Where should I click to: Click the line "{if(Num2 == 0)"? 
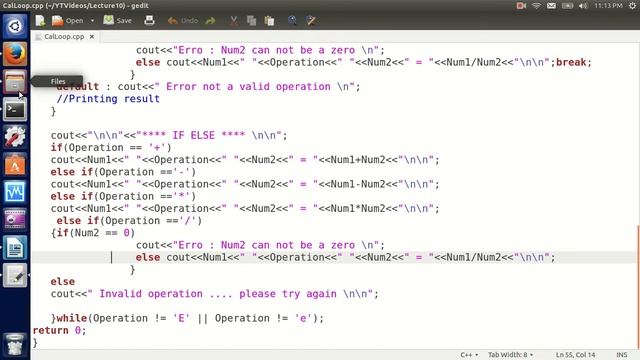coord(93,233)
